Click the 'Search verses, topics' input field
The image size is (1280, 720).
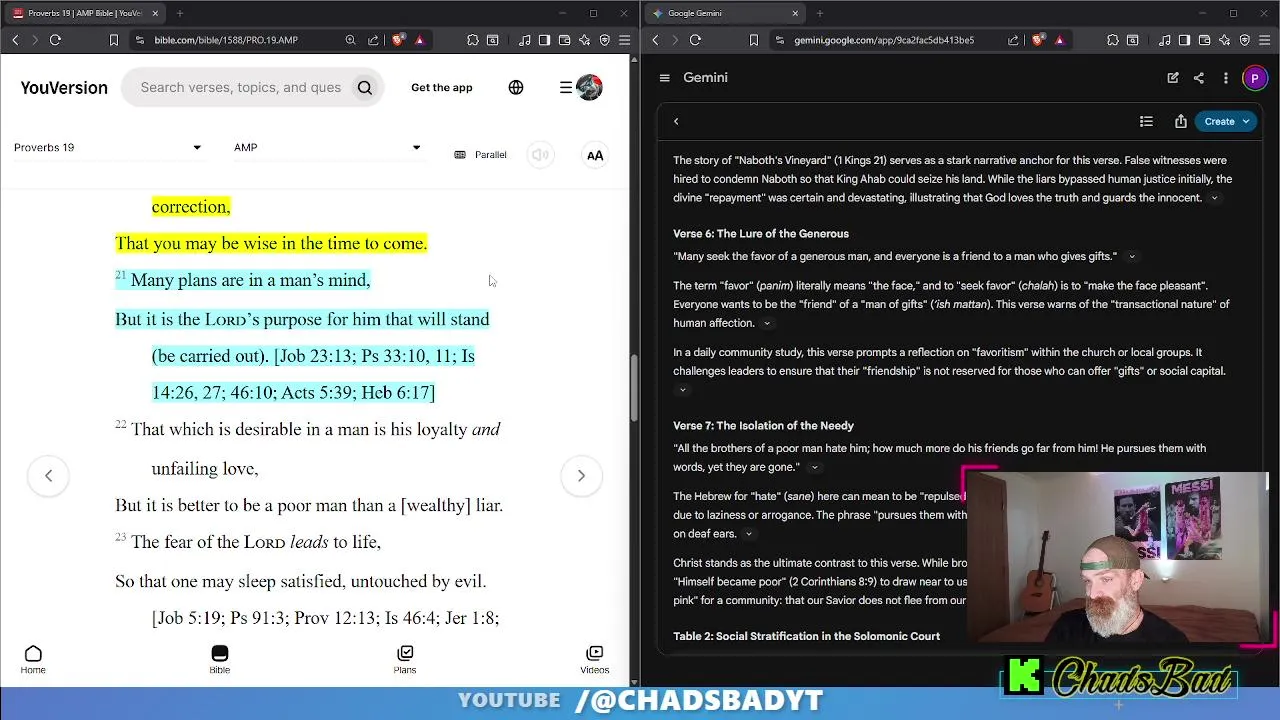pos(241,88)
